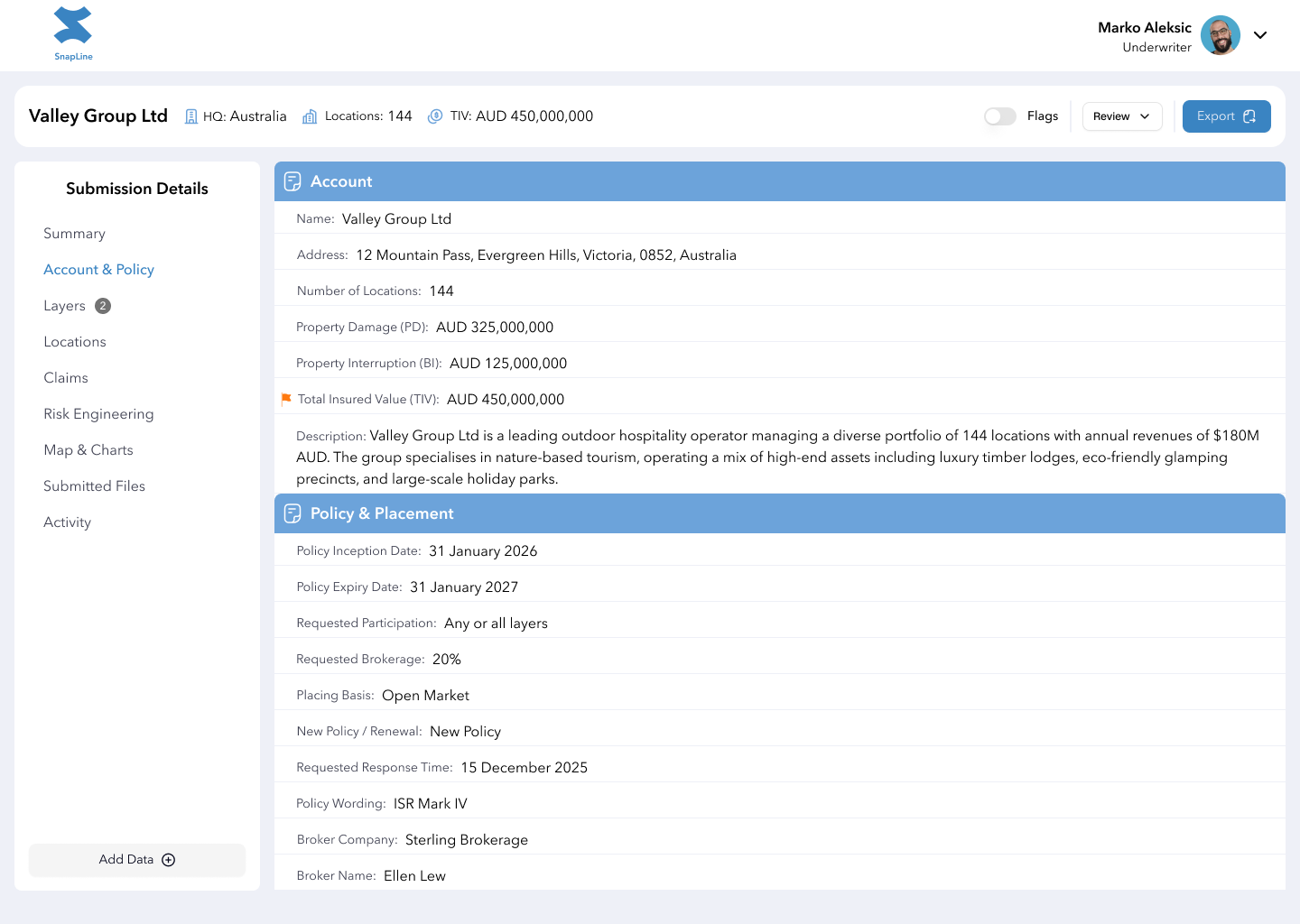Click Marko Aleksic's profile avatar

point(1221,35)
